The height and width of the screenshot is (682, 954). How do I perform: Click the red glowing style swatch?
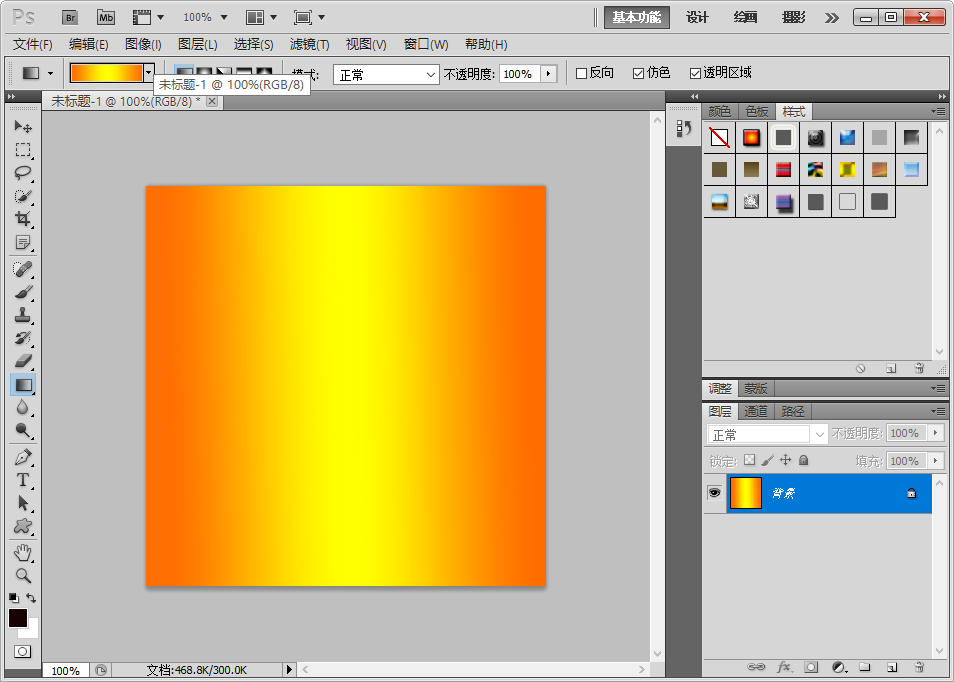(751, 137)
